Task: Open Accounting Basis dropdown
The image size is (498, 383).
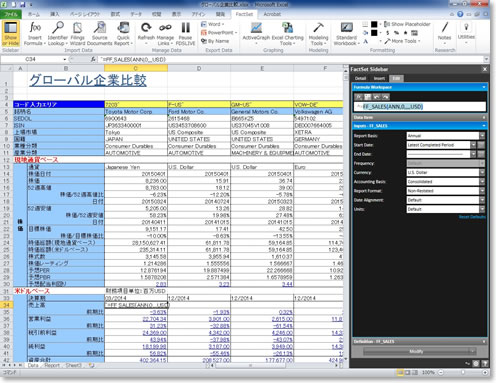Action: (x=482, y=181)
